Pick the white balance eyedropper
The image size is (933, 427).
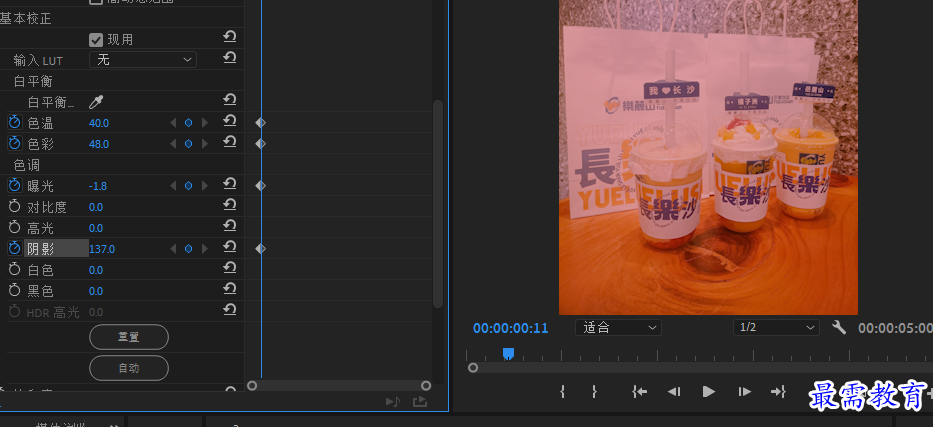point(95,102)
